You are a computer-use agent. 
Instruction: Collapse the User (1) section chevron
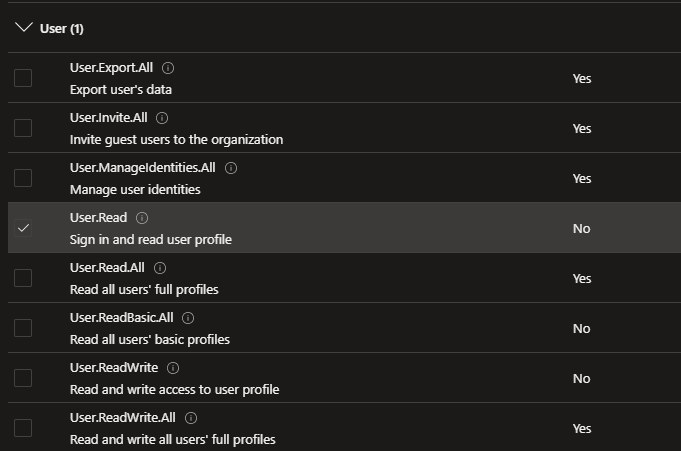click(x=23, y=28)
